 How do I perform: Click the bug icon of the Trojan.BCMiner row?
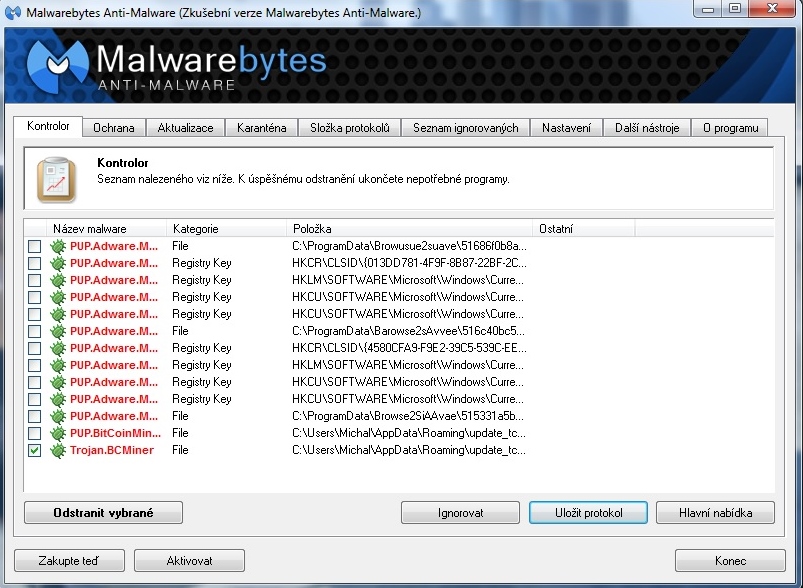point(58,450)
